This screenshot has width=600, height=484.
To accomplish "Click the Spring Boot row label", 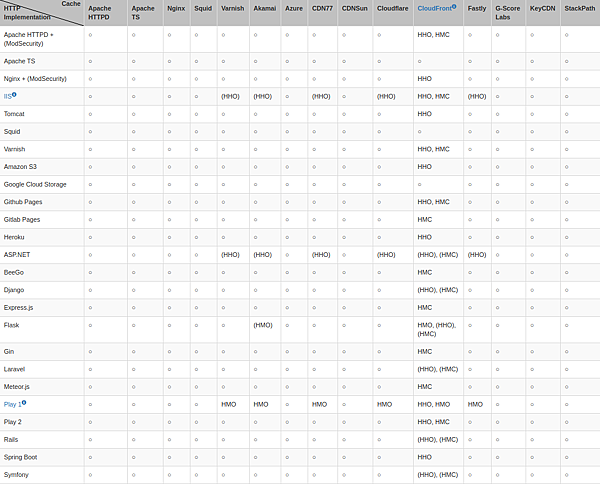I will click(21, 457).
